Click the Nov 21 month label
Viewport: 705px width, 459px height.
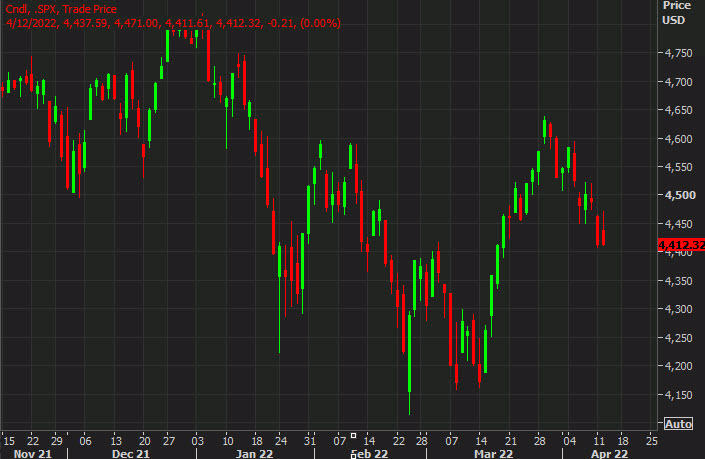33,454
